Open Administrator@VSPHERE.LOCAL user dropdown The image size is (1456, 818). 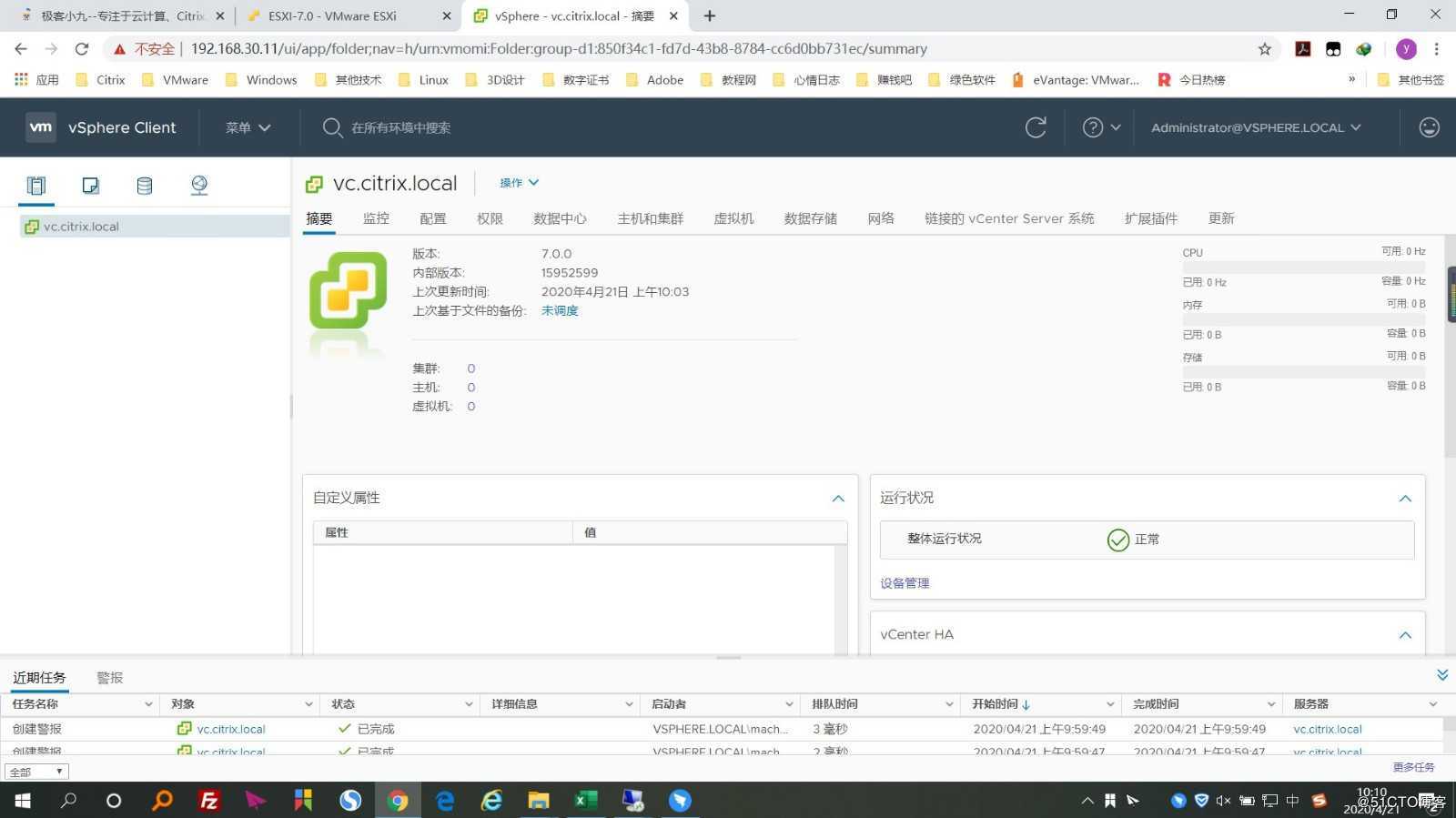[1257, 127]
